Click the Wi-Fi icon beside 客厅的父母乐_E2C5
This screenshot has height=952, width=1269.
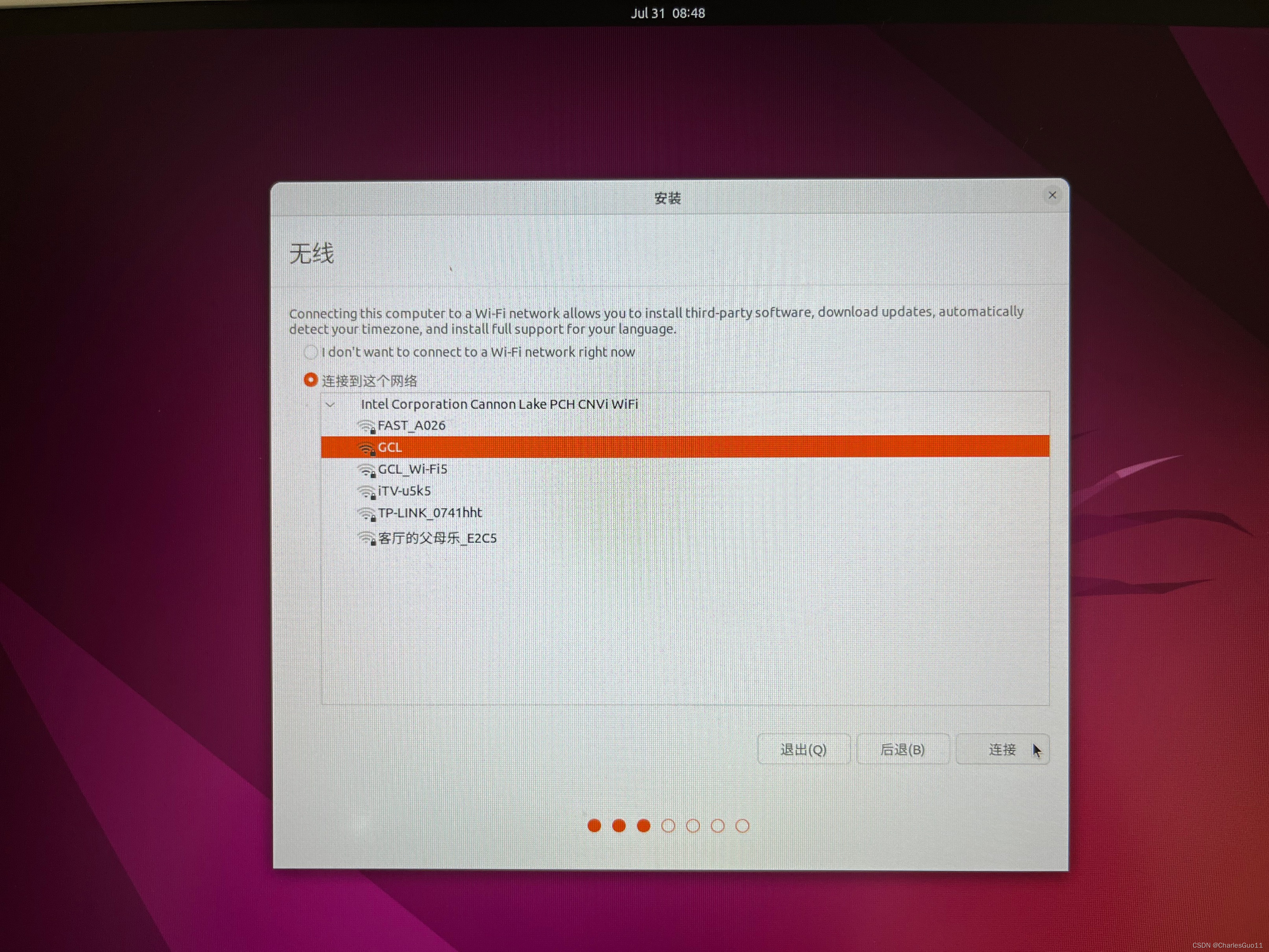coord(366,538)
